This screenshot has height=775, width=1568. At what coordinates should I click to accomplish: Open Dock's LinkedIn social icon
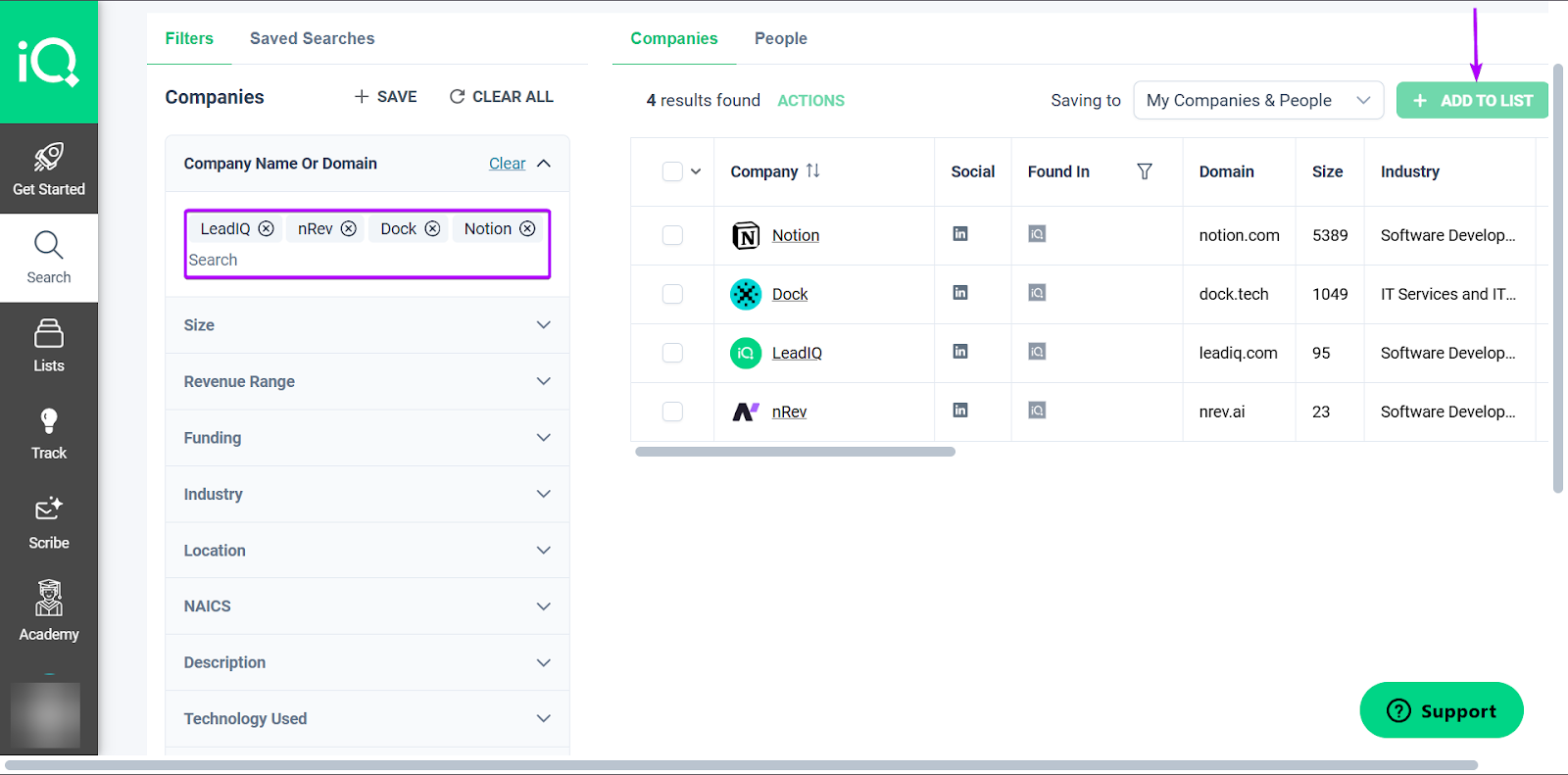960,292
